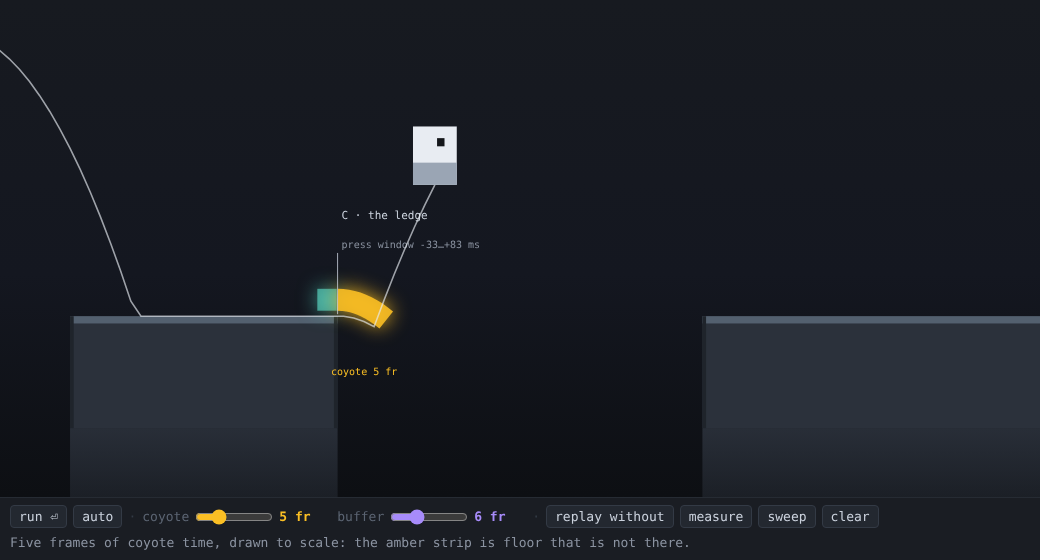Screen dimensions: 1040x560
Task: Click the white player character square
Action: 435,155
